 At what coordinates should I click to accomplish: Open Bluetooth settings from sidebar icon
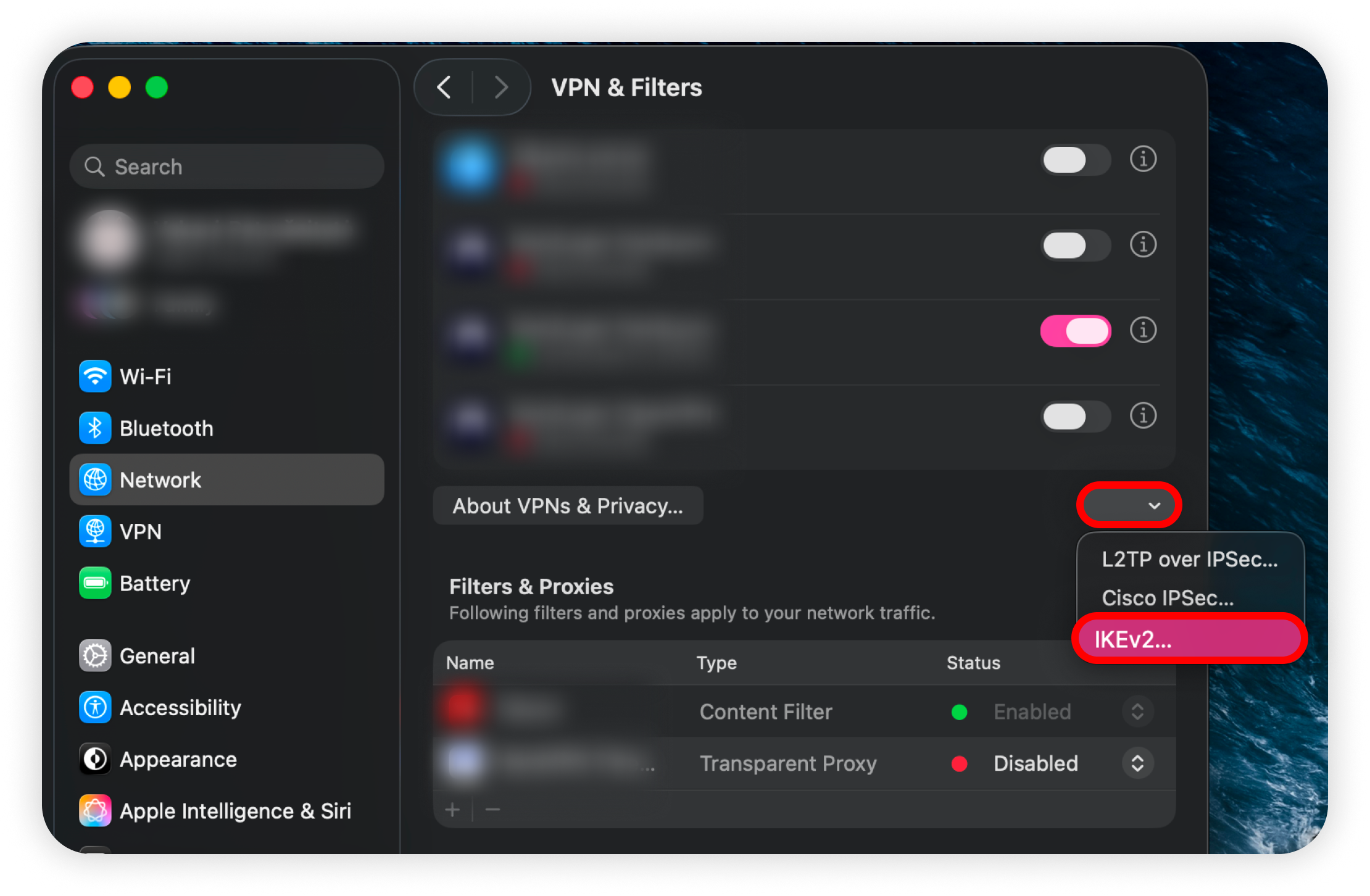95,428
